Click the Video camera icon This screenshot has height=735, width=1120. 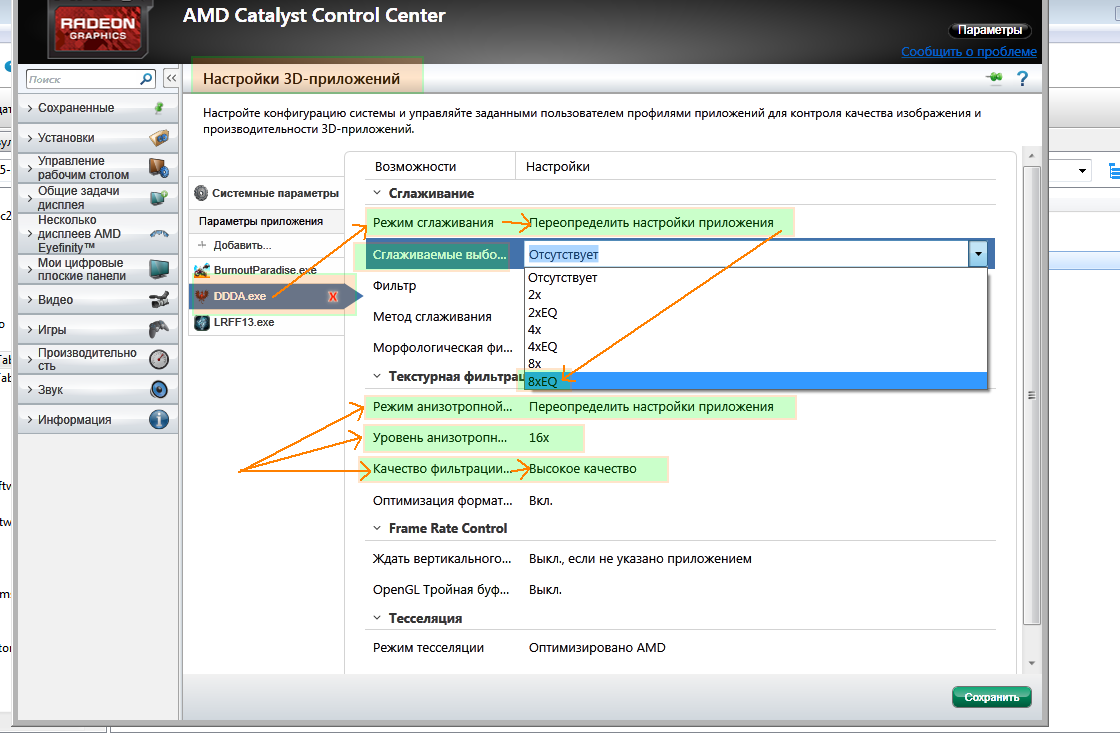(158, 300)
